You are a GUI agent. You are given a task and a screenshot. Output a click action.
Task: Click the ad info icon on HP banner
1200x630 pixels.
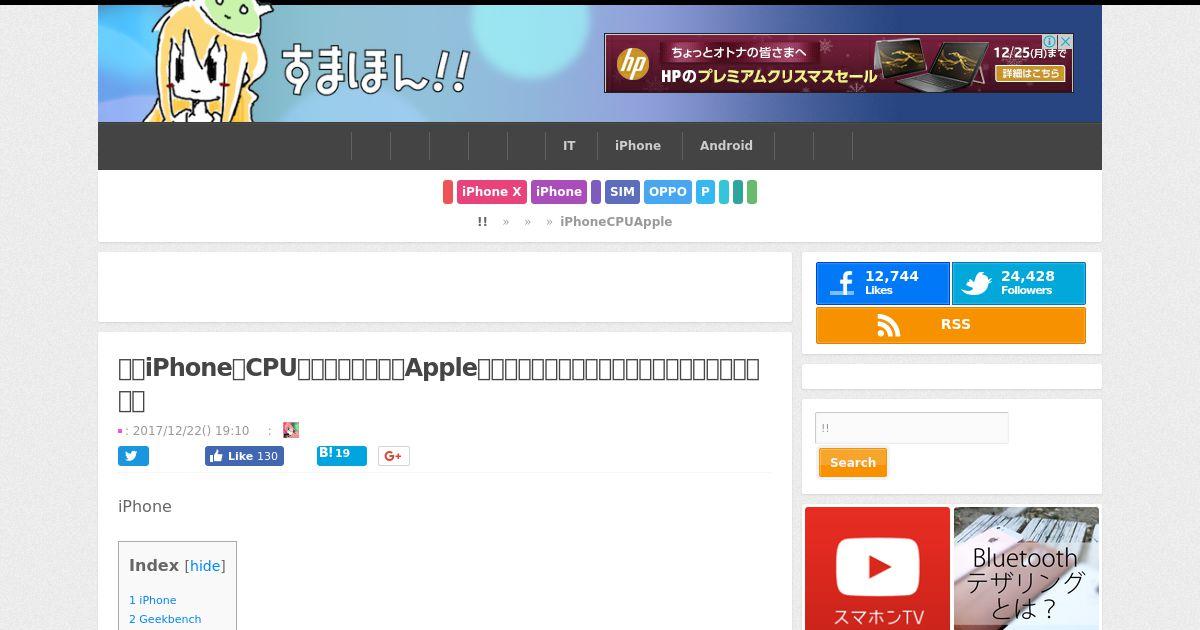[1051, 41]
